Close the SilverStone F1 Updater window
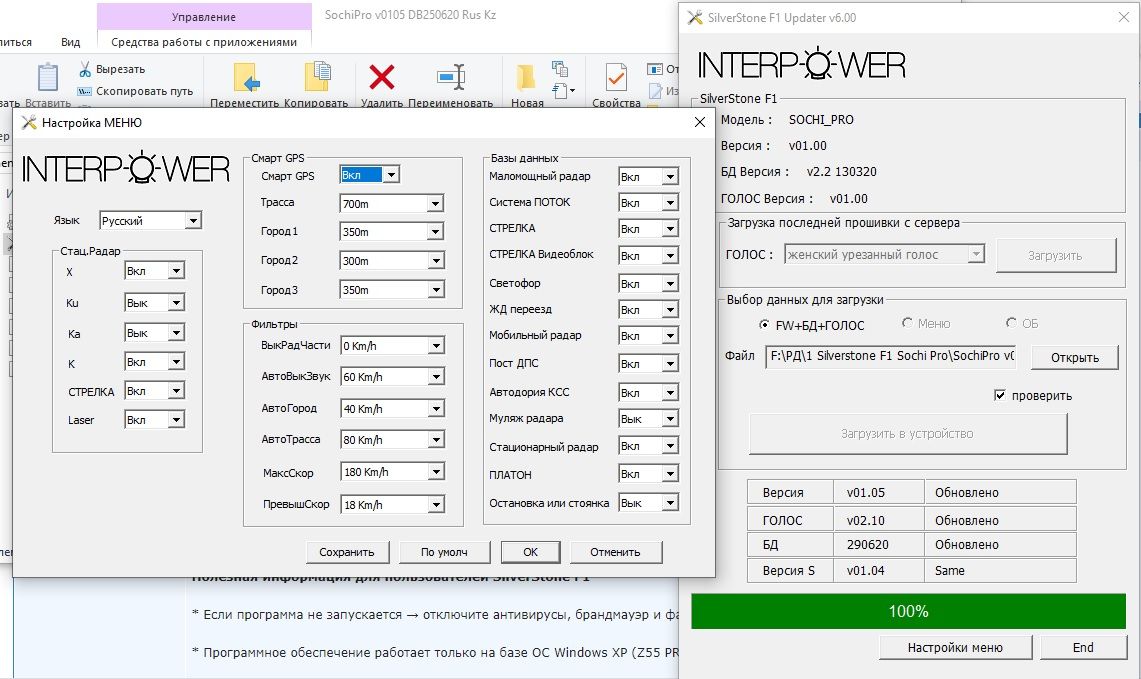This screenshot has height=679, width=1141. (x=1124, y=17)
